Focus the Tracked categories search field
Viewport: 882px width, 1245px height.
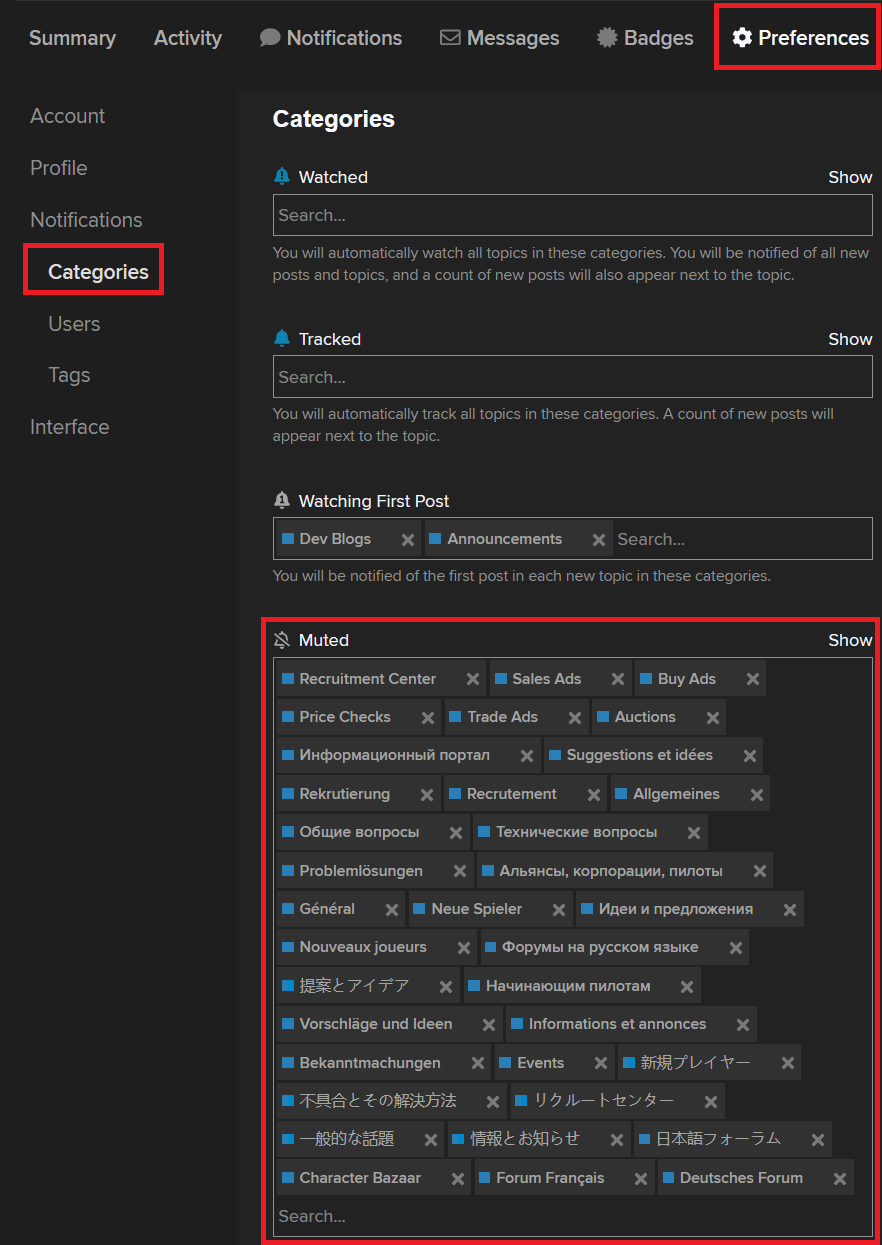(573, 377)
